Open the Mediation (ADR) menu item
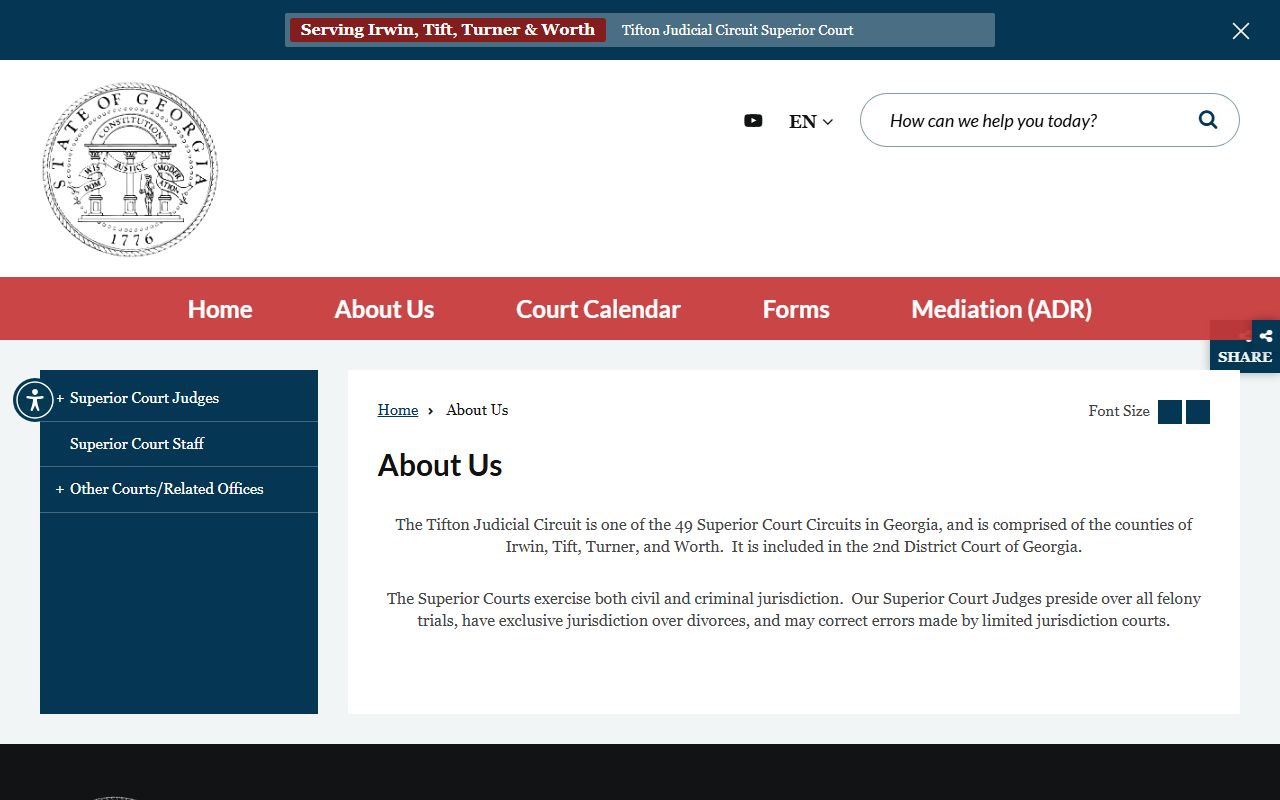1280x800 pixels. [x=1001, y=309]
